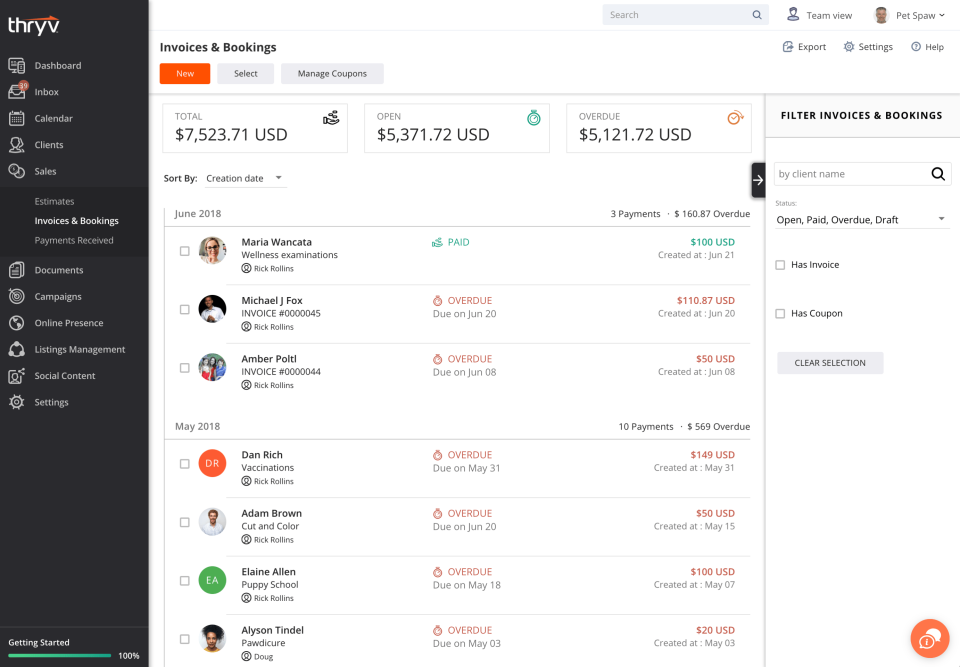This screenshot has height=667, width=960.
Task: Open the Pet Spaw account menu
Action: pyautogui.click(x=909, y=15)
